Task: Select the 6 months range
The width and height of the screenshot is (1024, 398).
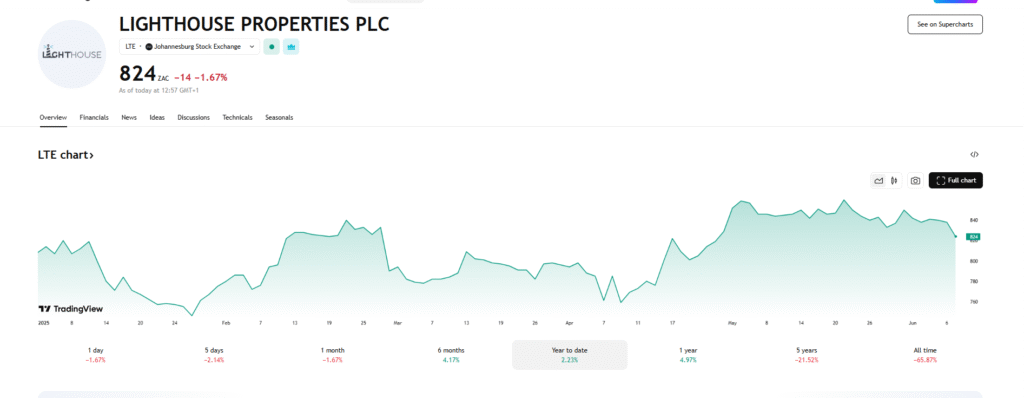Action: (x=451, y=355)
